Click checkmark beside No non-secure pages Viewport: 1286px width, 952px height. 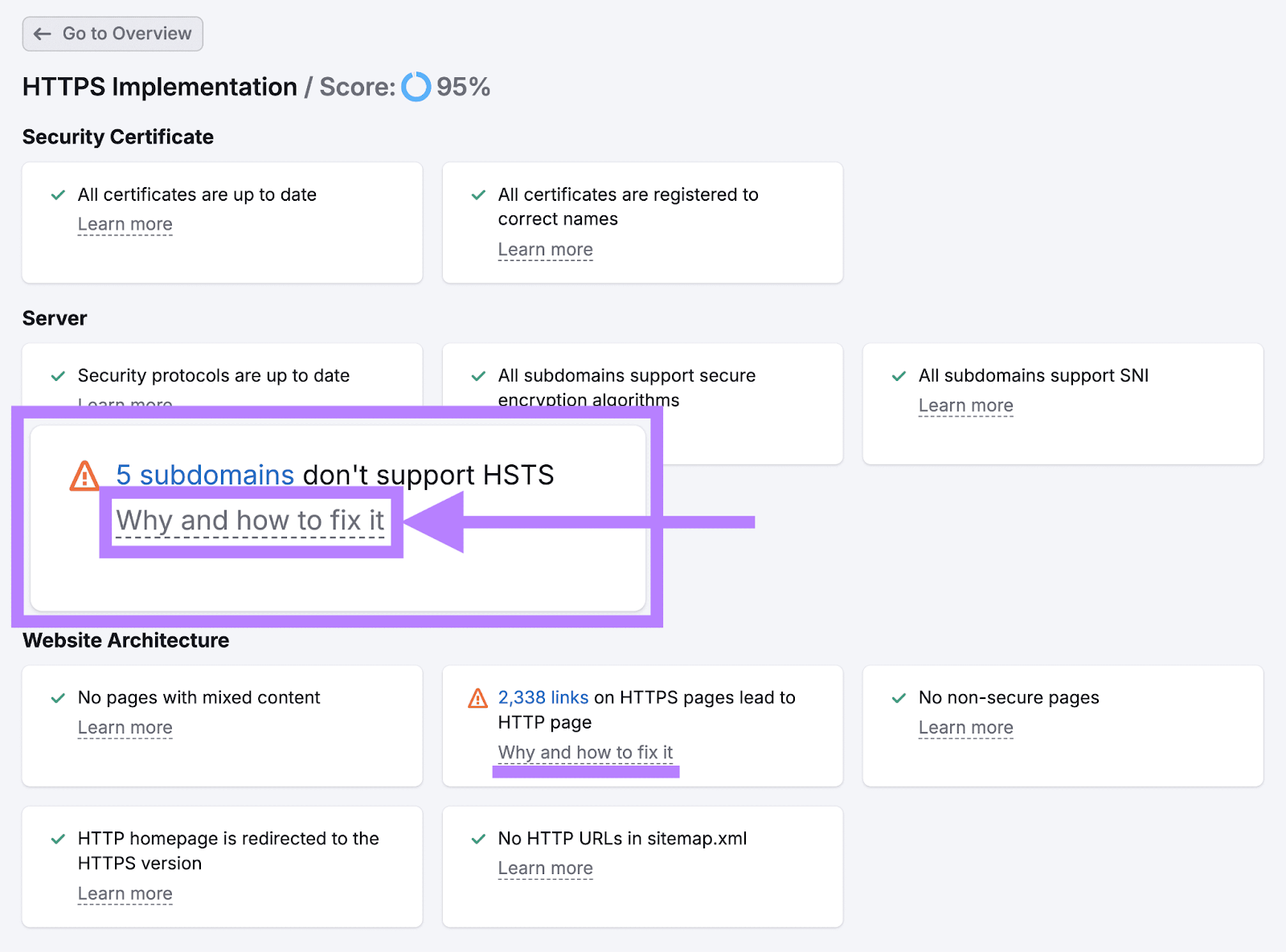(x=899, y=698)
